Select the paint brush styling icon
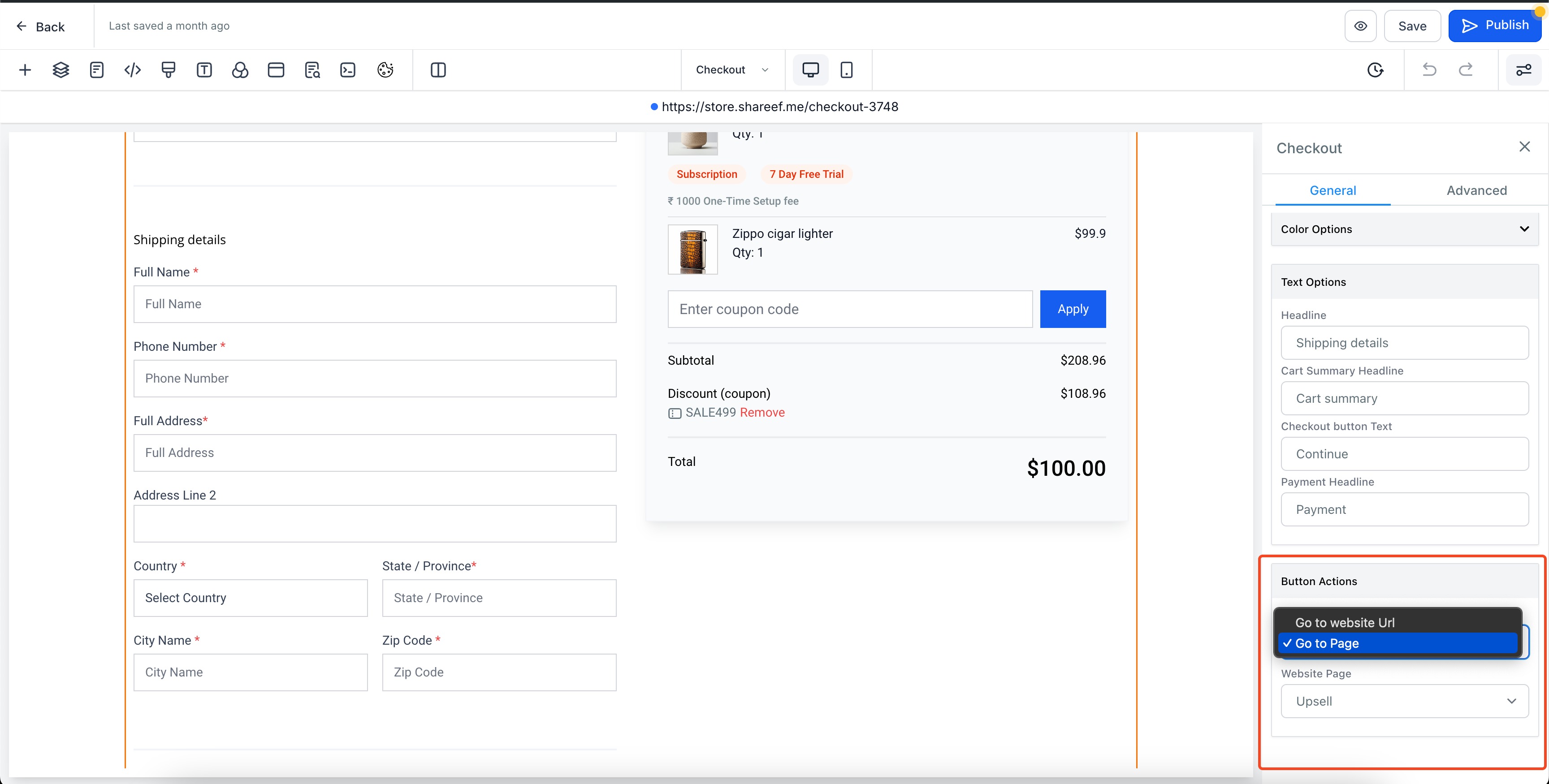The width and height of the screenshot is (1549, 784). tap(169, 70)
